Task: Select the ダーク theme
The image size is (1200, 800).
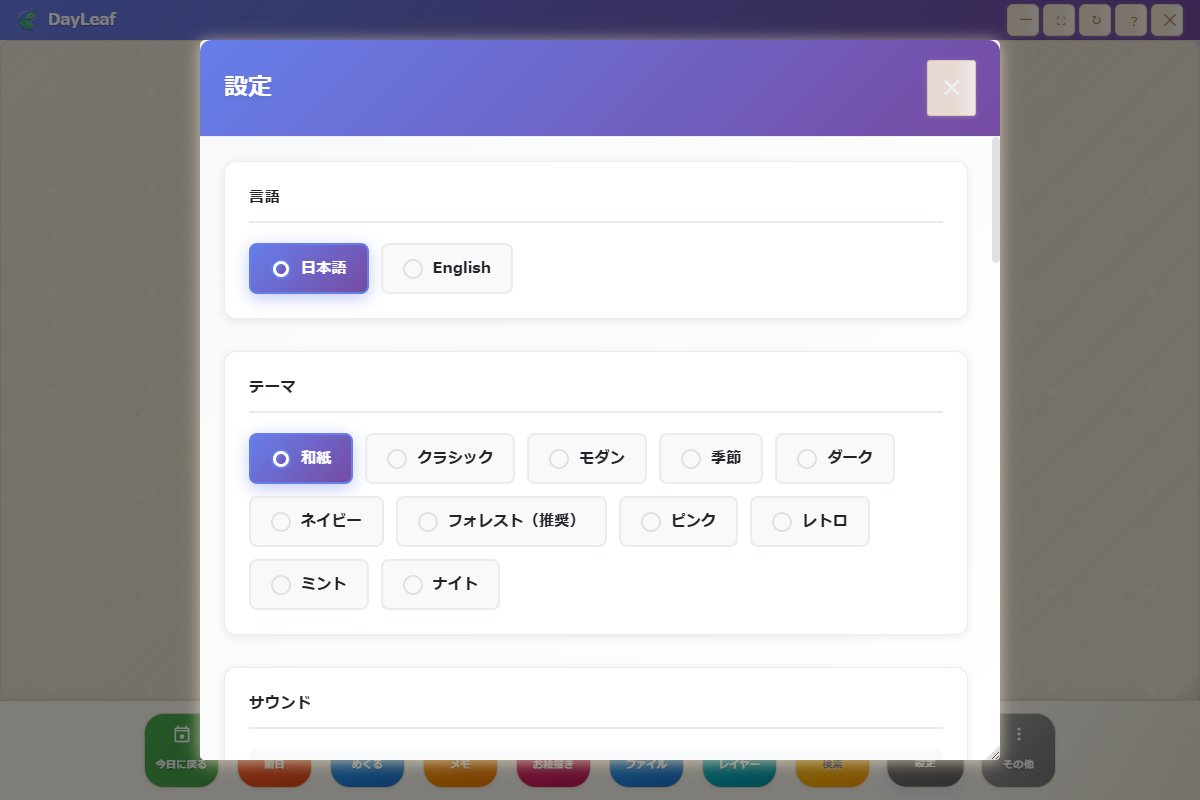Action: (x=834, y=458)
